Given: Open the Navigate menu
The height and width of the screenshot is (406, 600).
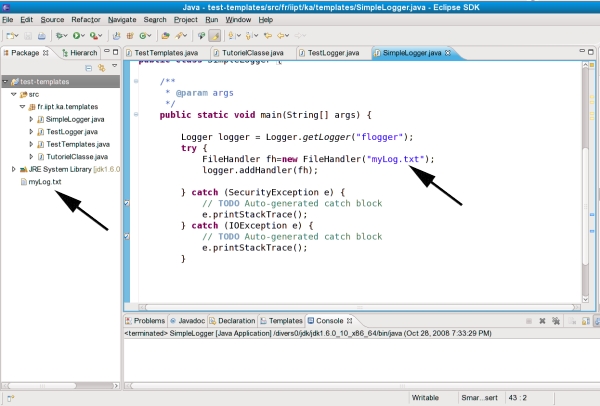Looking at the screenshot, I should point(122,19).
